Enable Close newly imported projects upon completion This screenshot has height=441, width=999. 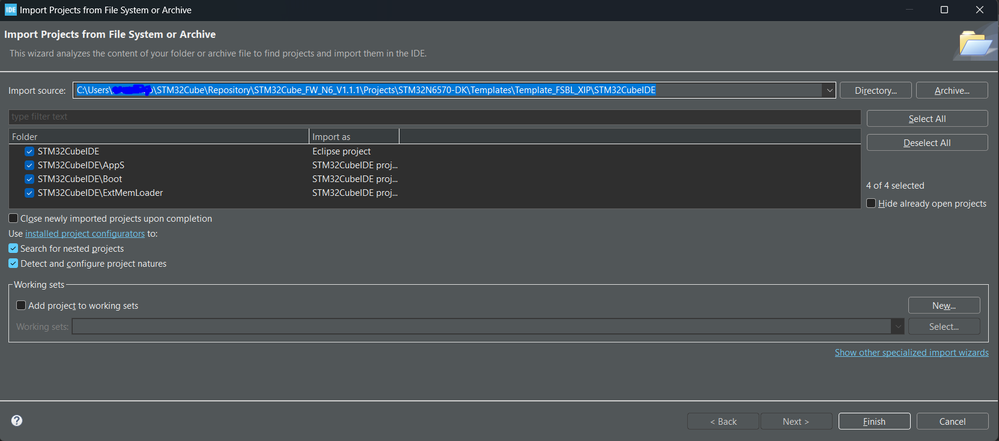(13, 218)
